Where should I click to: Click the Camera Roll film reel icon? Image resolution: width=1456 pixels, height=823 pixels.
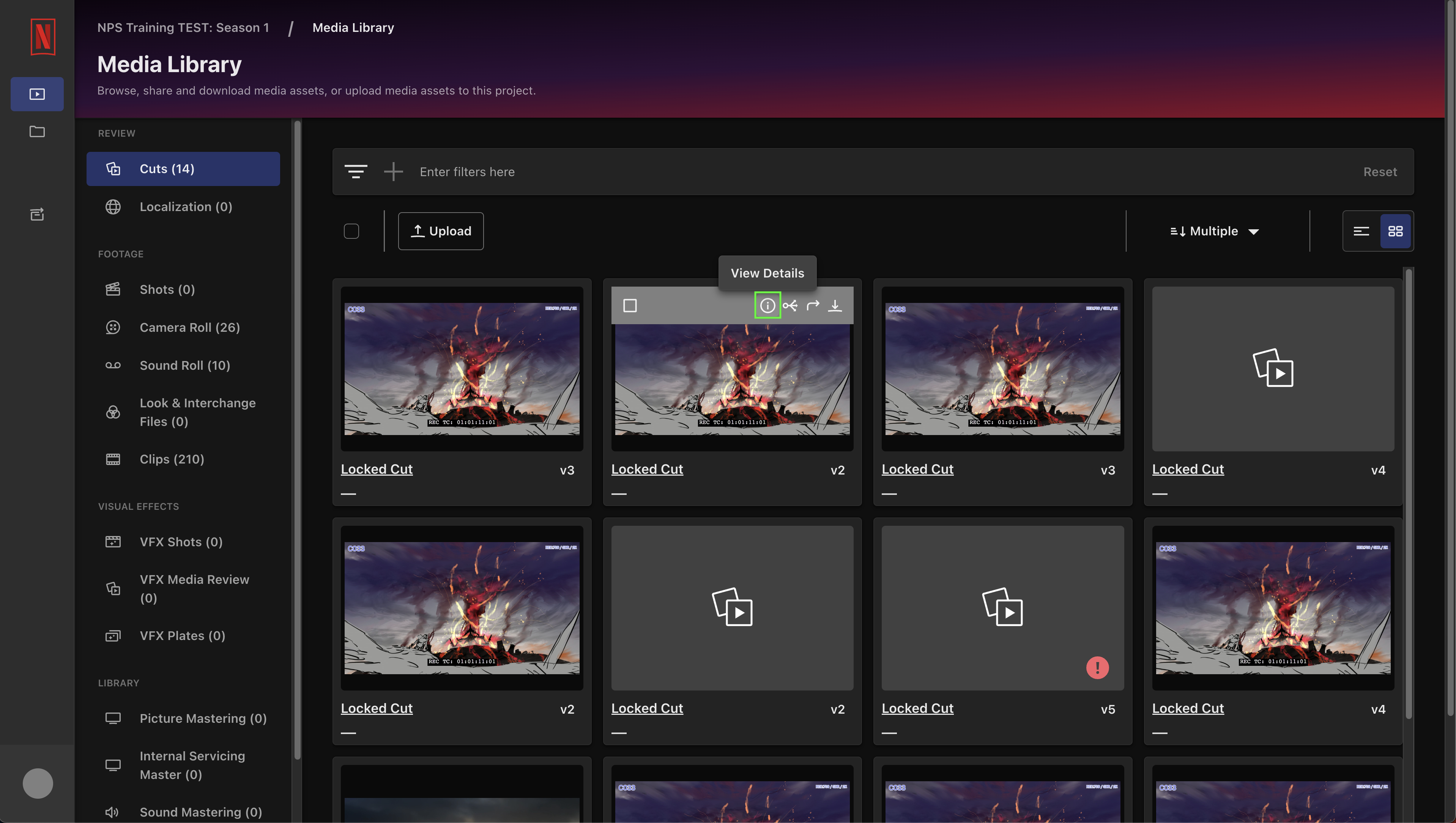113,327
